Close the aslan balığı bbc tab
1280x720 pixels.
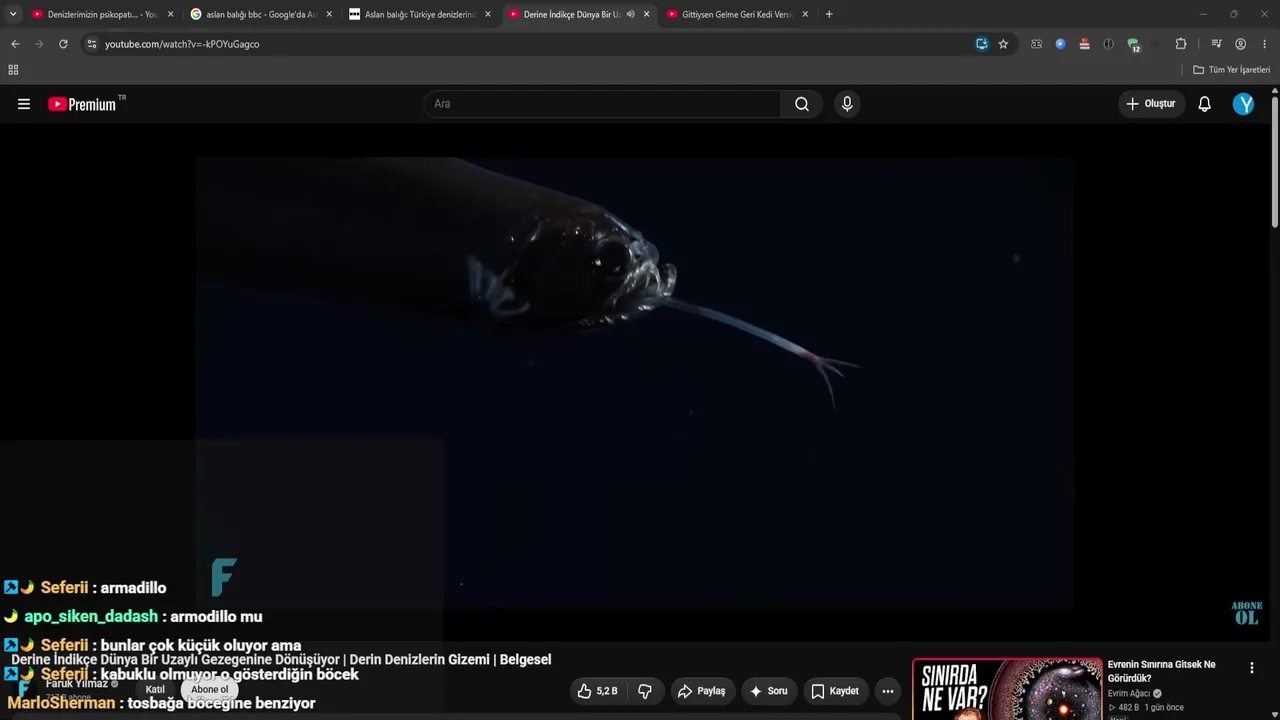tap(329, 14)
